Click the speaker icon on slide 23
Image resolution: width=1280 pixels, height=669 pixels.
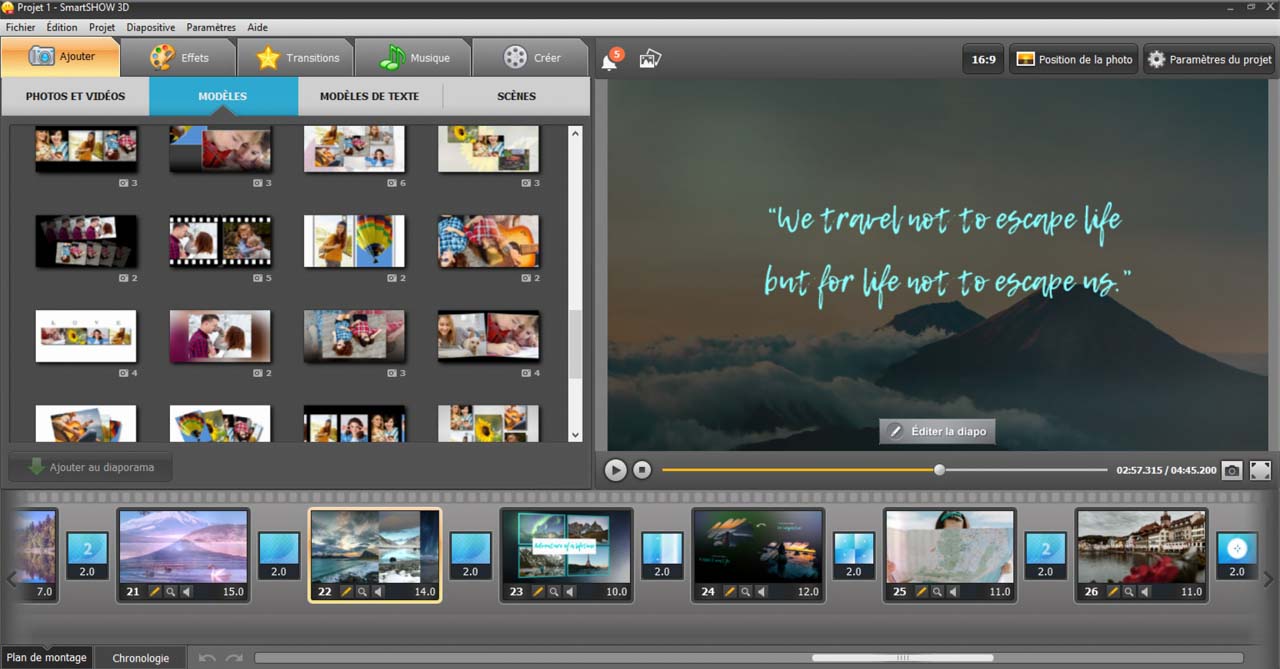tap(569, 592)
